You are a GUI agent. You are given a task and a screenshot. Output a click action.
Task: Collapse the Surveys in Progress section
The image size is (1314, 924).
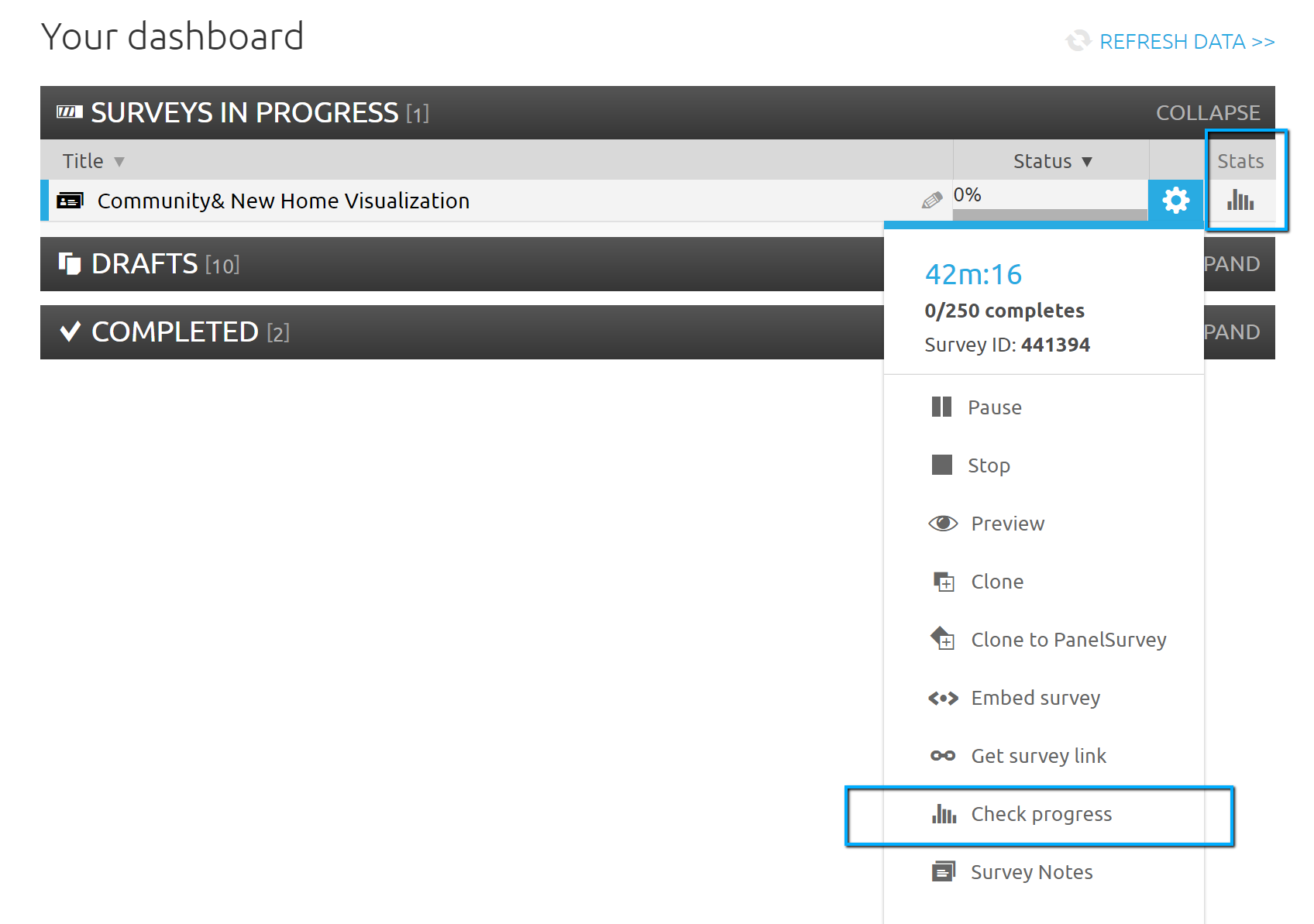1207,113
